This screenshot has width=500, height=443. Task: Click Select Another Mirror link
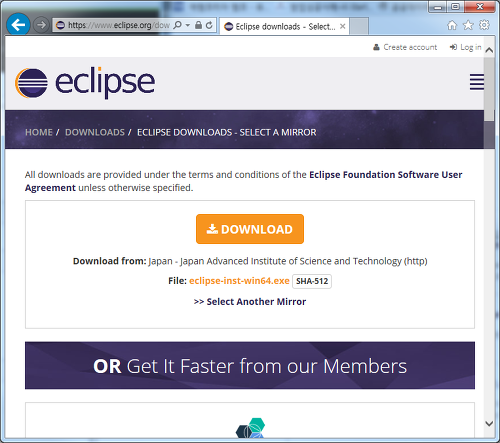tap(250, 302)
